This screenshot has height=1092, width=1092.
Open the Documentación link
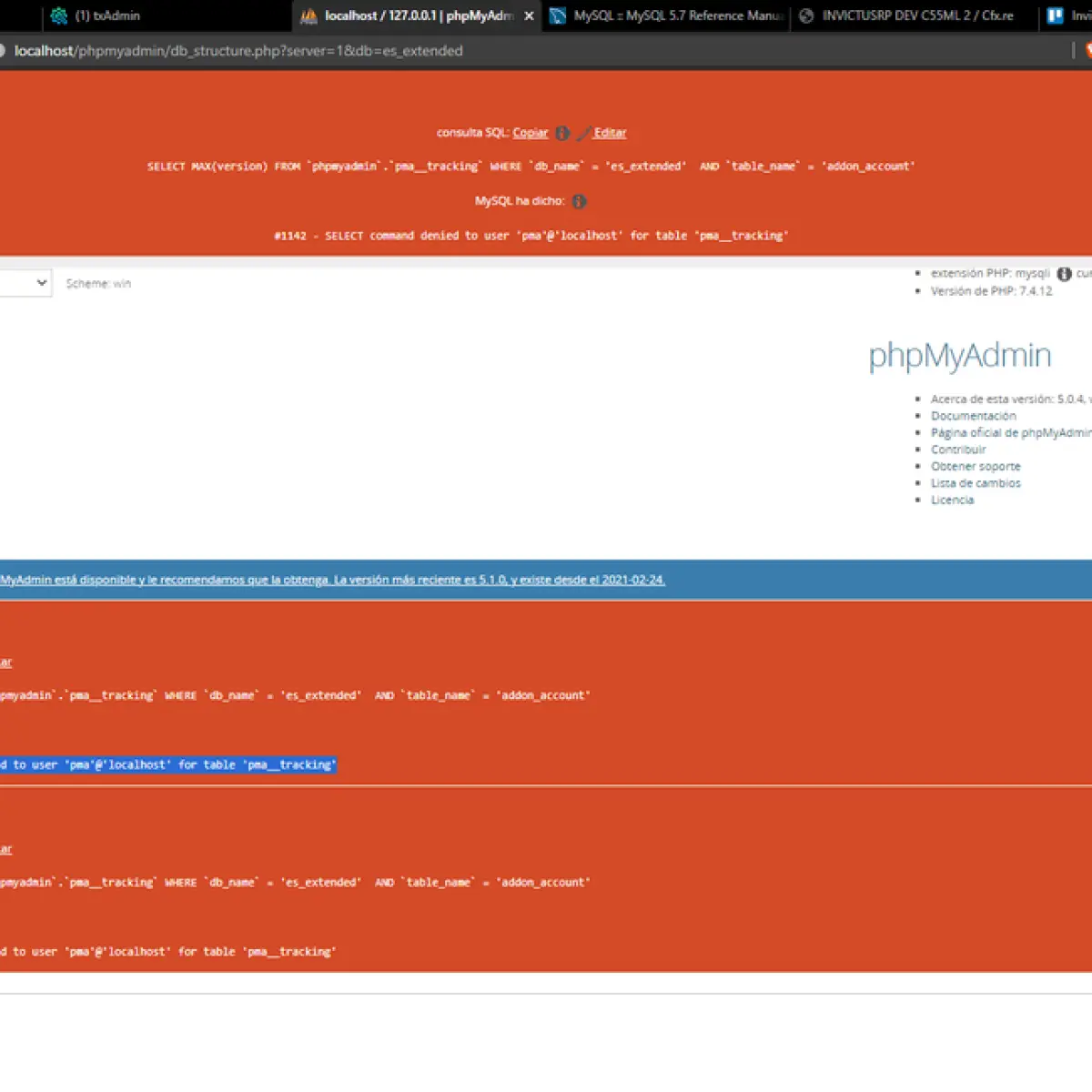[973, 416]
